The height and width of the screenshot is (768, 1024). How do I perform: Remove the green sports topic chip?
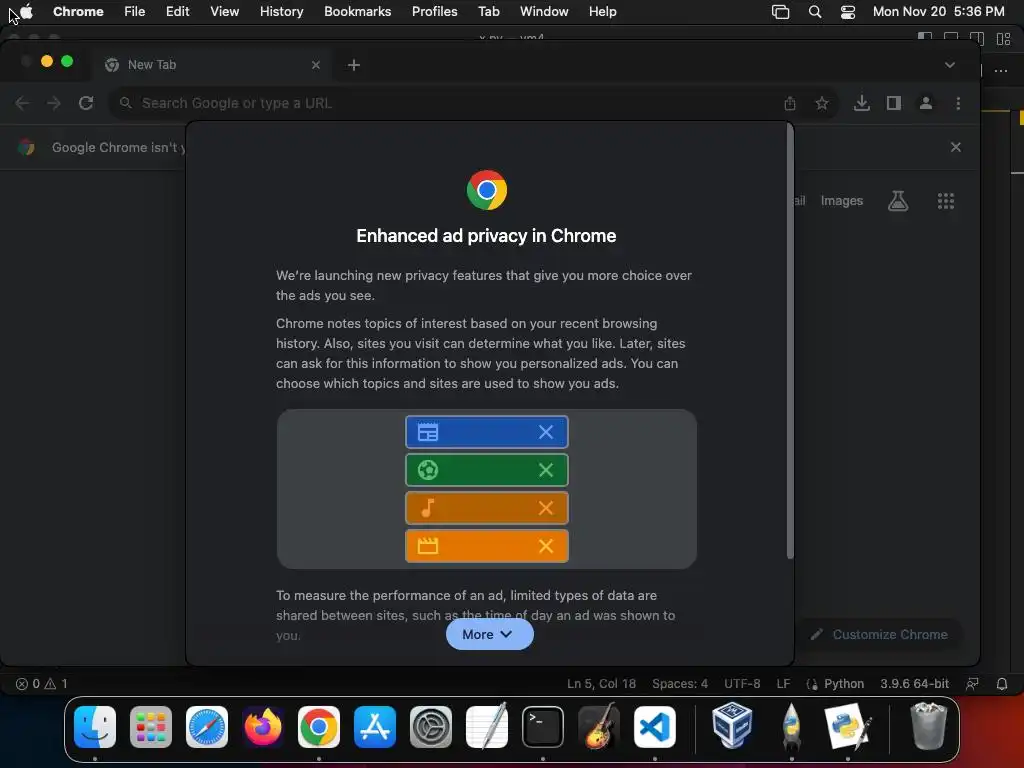coord(545,470)
